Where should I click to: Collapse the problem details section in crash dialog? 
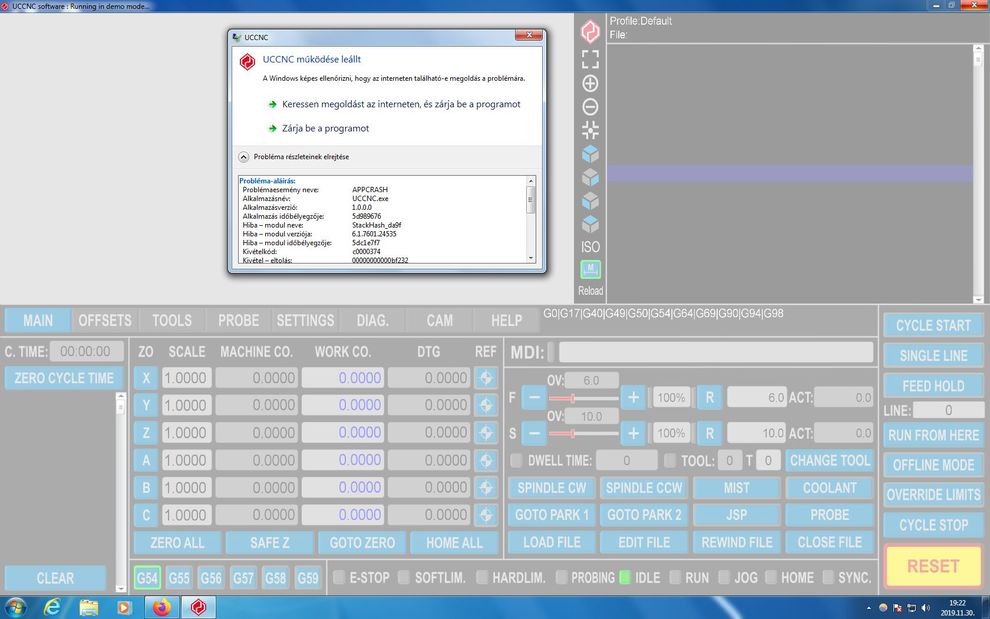[243, 157]
